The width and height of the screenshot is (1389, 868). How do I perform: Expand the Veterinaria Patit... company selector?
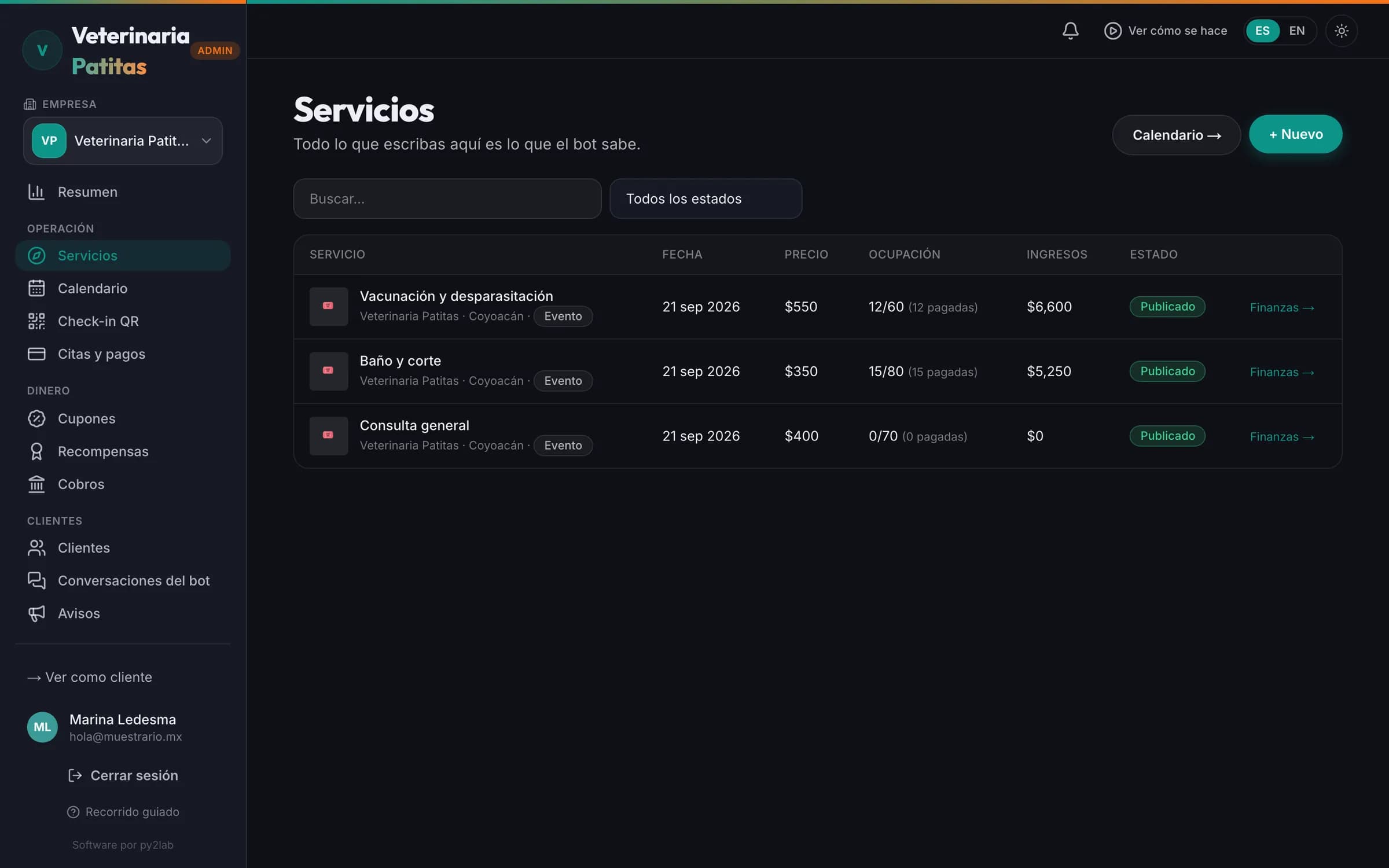pos(123,141)
